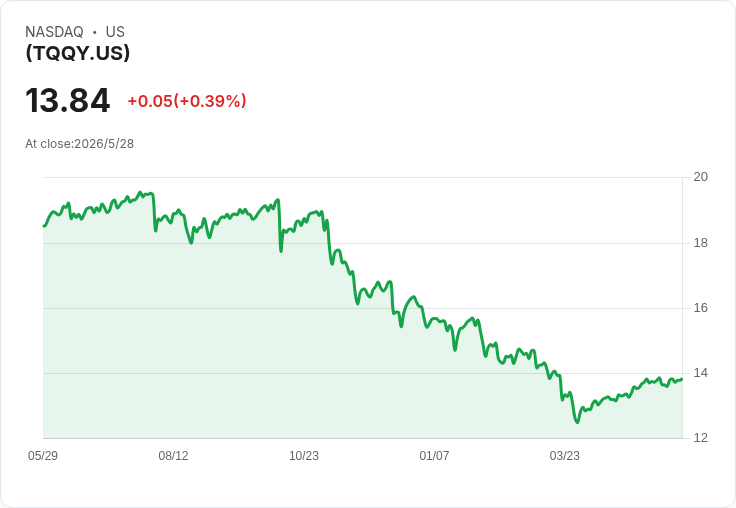Select the 03/23 x-axis date label
Image resolution: width=736 pixels, height=508 pixels.
[565, 455]
